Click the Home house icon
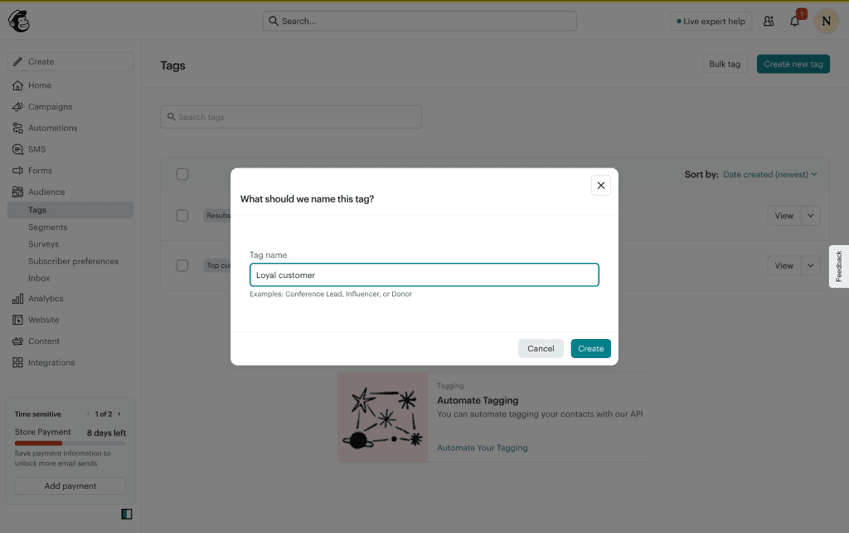Screen dimensions: 849x533 click(17, 86)
